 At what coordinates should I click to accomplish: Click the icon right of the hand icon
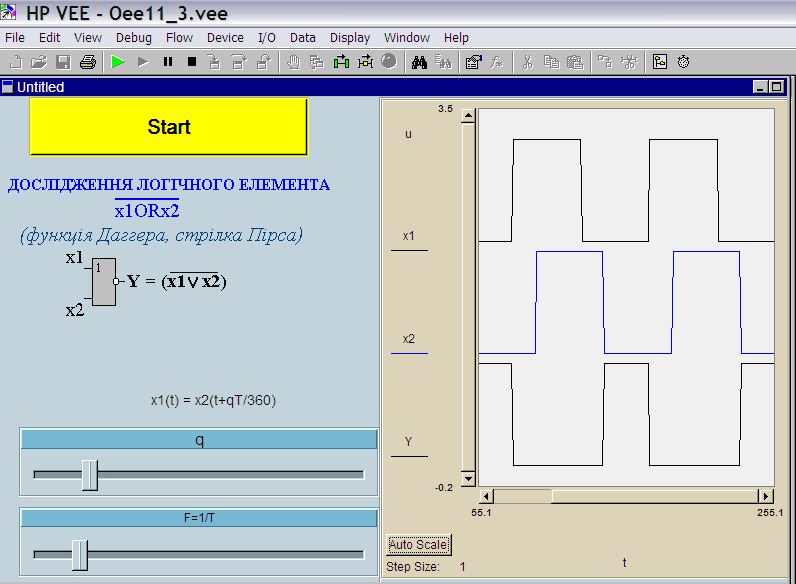pos(317,62)
